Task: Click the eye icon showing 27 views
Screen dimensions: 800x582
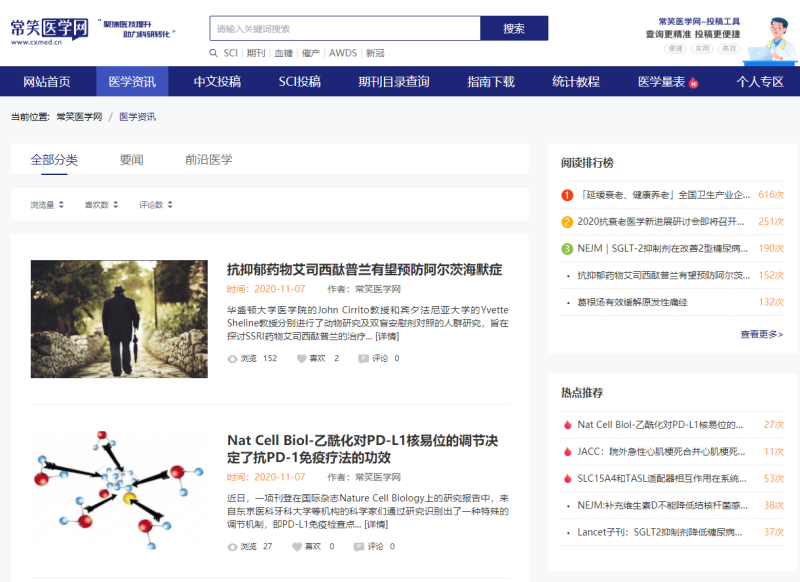Action: pos(231,547)
